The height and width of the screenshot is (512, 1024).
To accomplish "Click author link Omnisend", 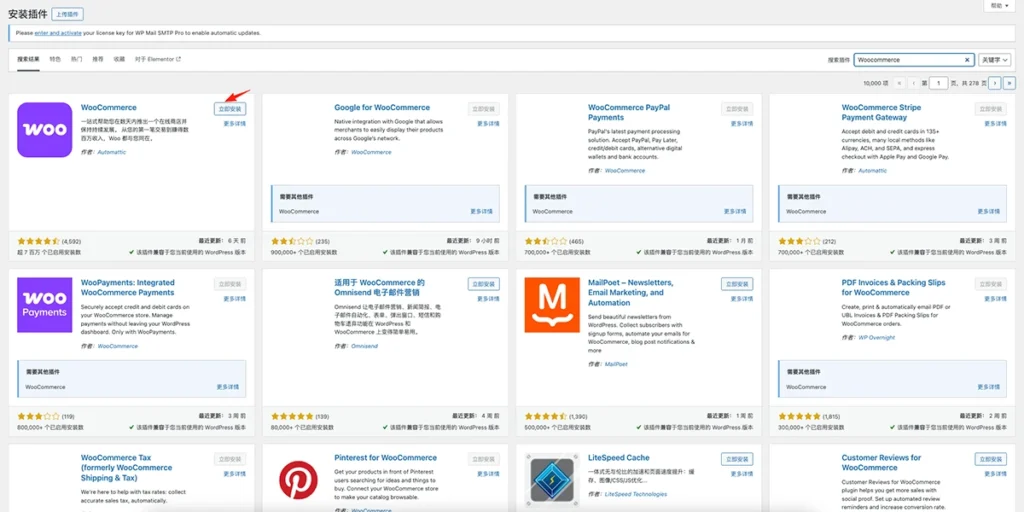I will coord(364,346).
